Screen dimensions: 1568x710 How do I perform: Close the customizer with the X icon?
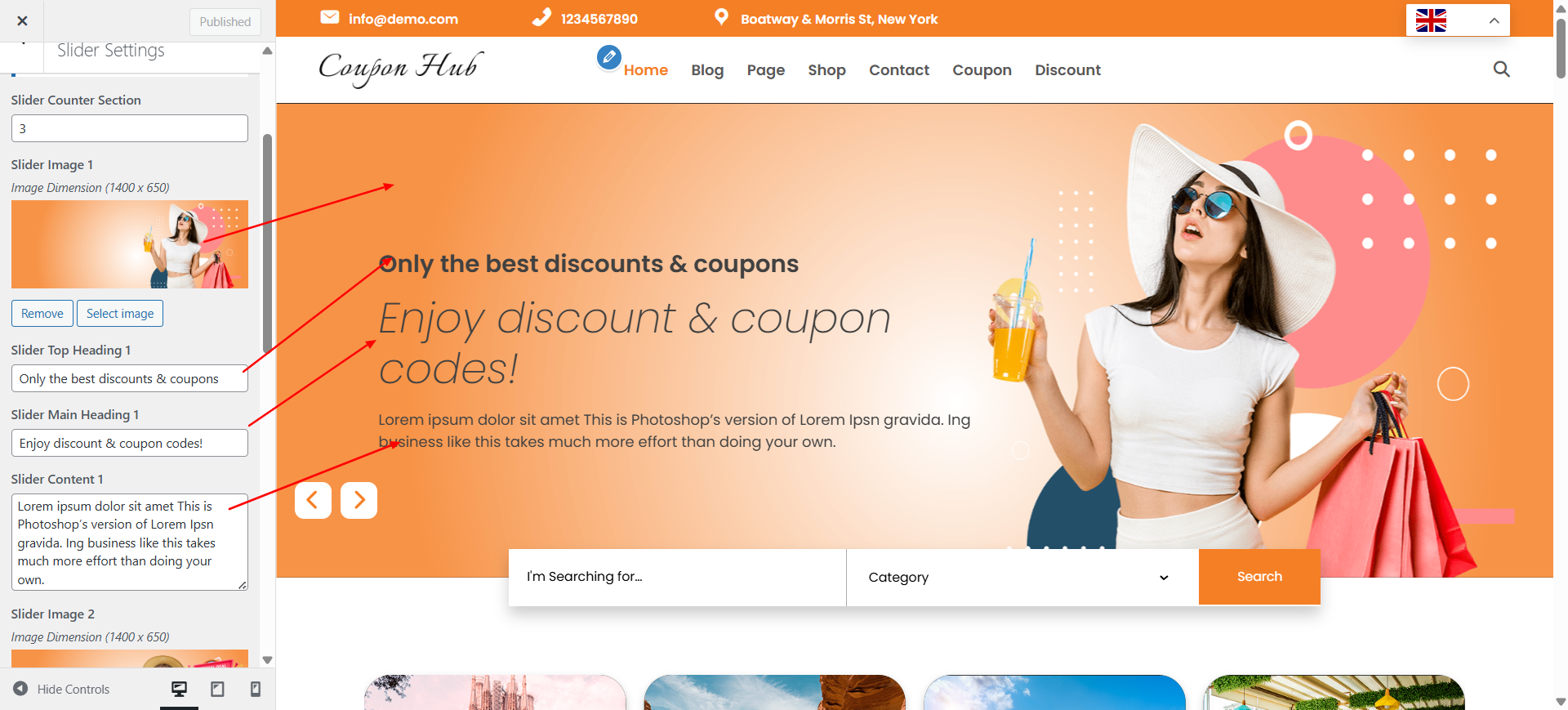[x=22, y=21]
